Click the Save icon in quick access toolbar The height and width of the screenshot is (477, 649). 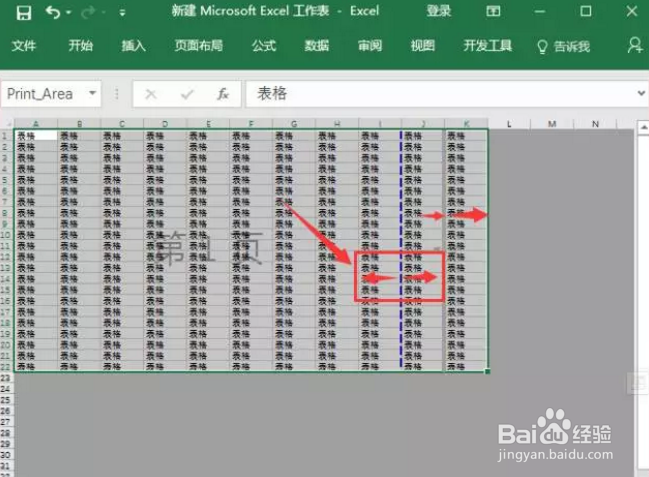coord(24,12)
